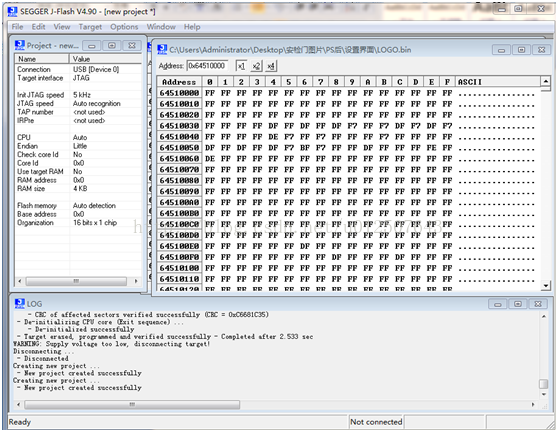Viewport: 558px width, 432px height.
Task: Select the Endian row
Action: [x=78, y=146]
